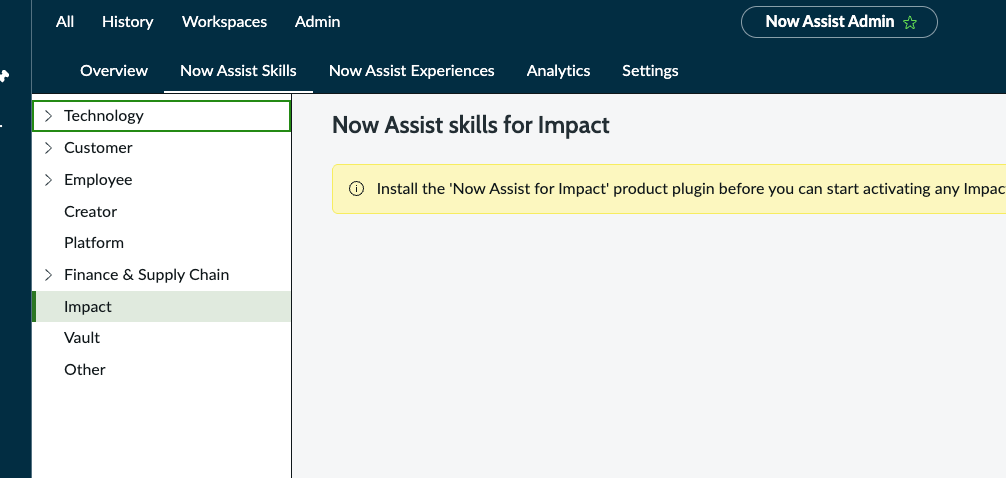The height and width of the screenshot is (478, 1006).
Task: Expand the Technology category
Action: [48, 115]
